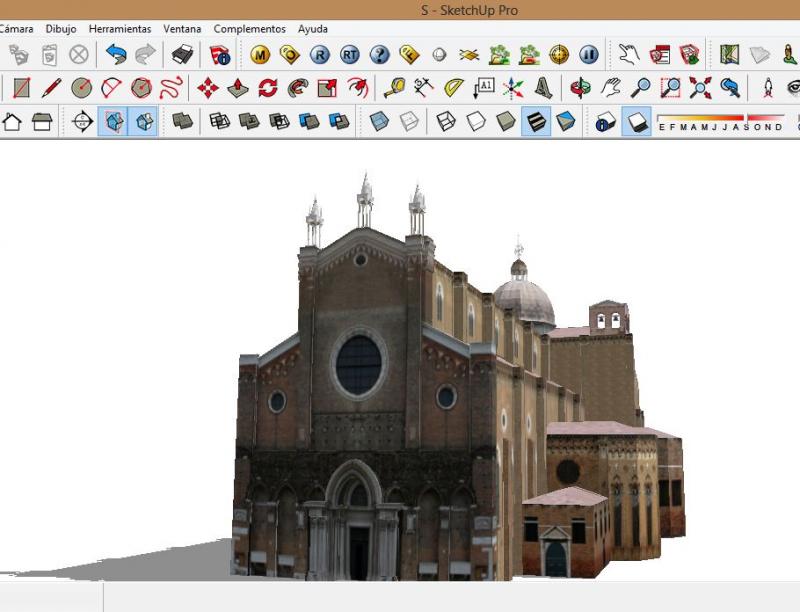
Task: Open the Complementos menu
Action: coord(249,29)
